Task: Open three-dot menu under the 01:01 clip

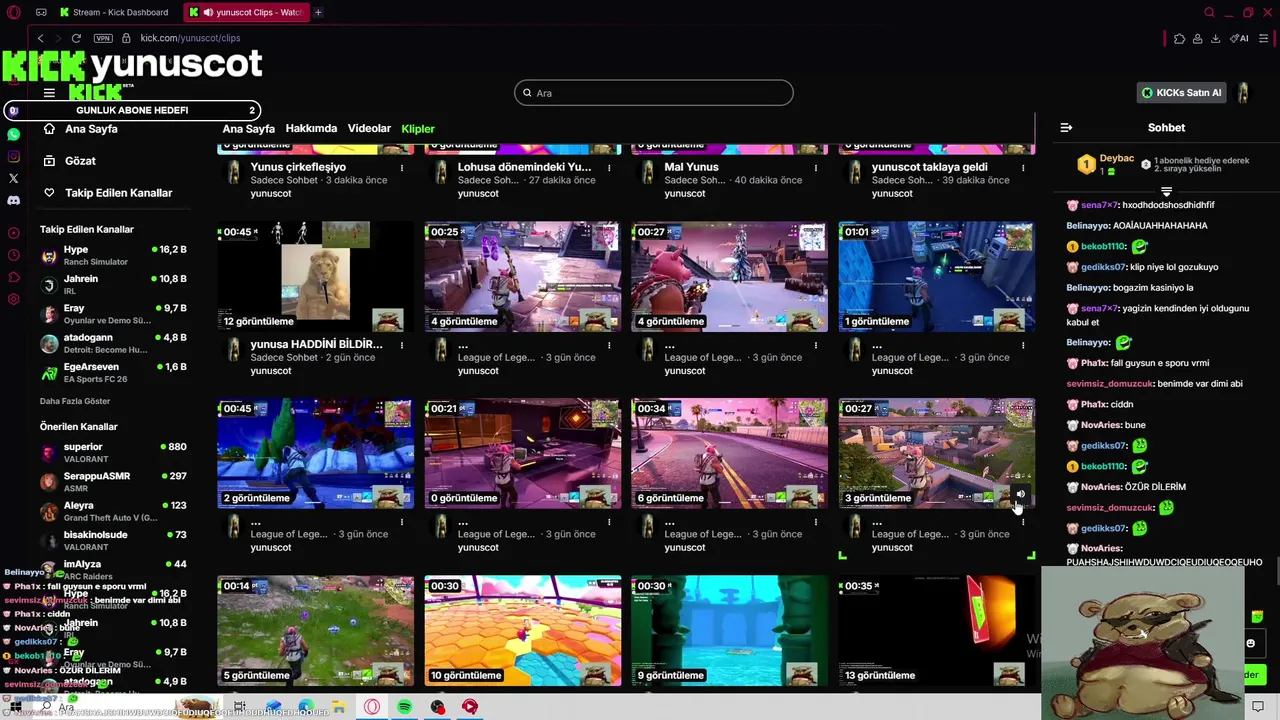Action: tap(1023, 345)
